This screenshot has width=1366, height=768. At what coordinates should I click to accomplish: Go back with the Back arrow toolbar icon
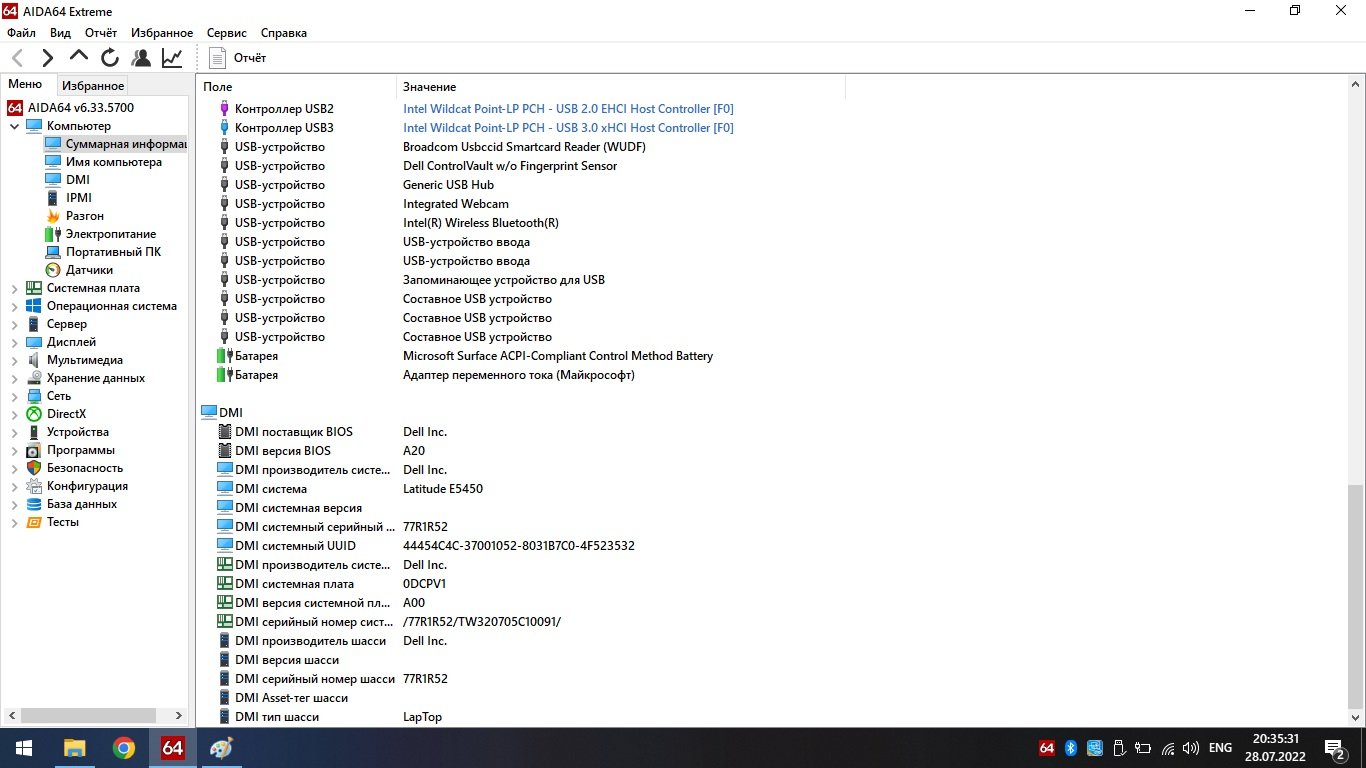coord(17,58)
